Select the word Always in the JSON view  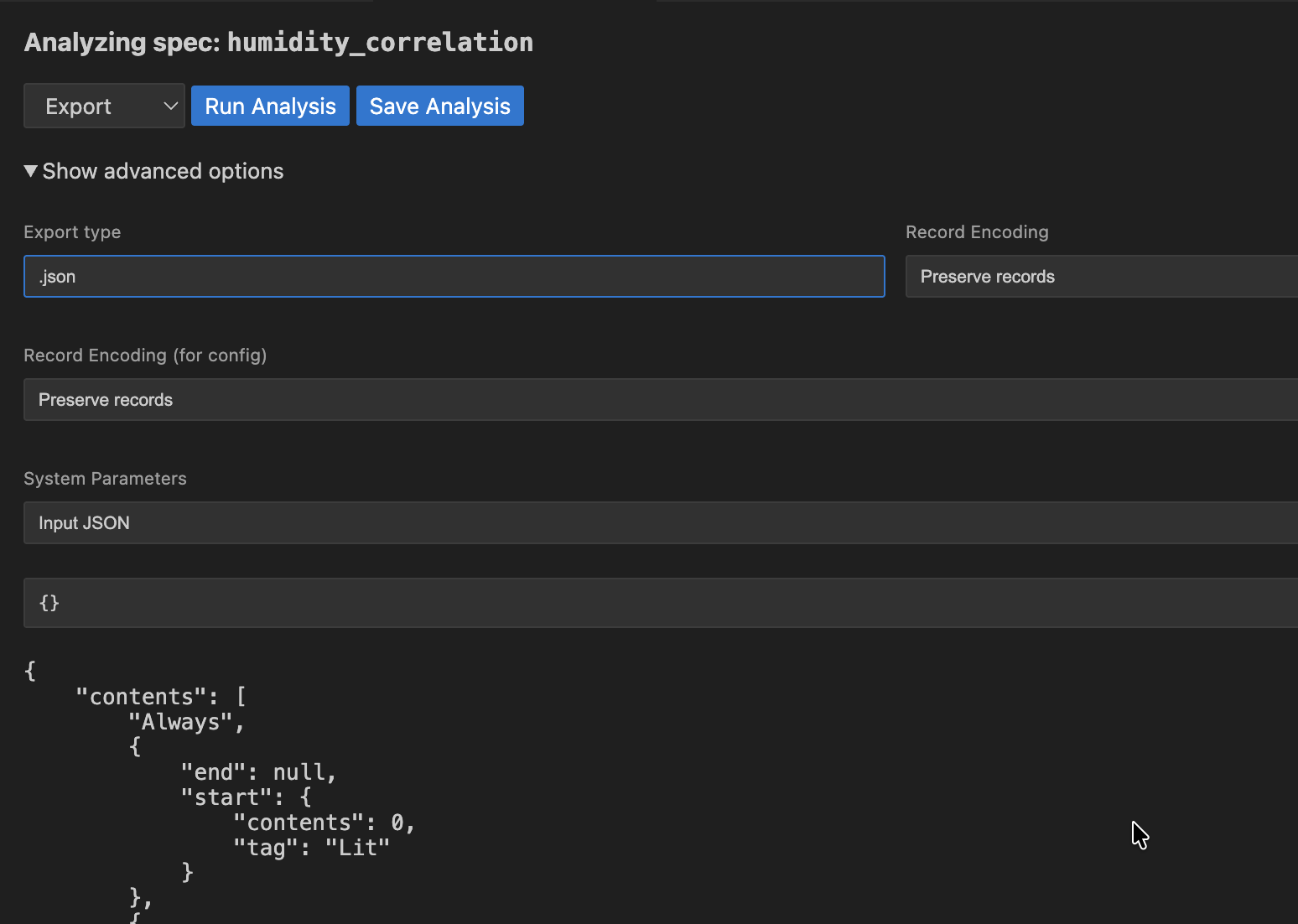click(x=181, y=721)
